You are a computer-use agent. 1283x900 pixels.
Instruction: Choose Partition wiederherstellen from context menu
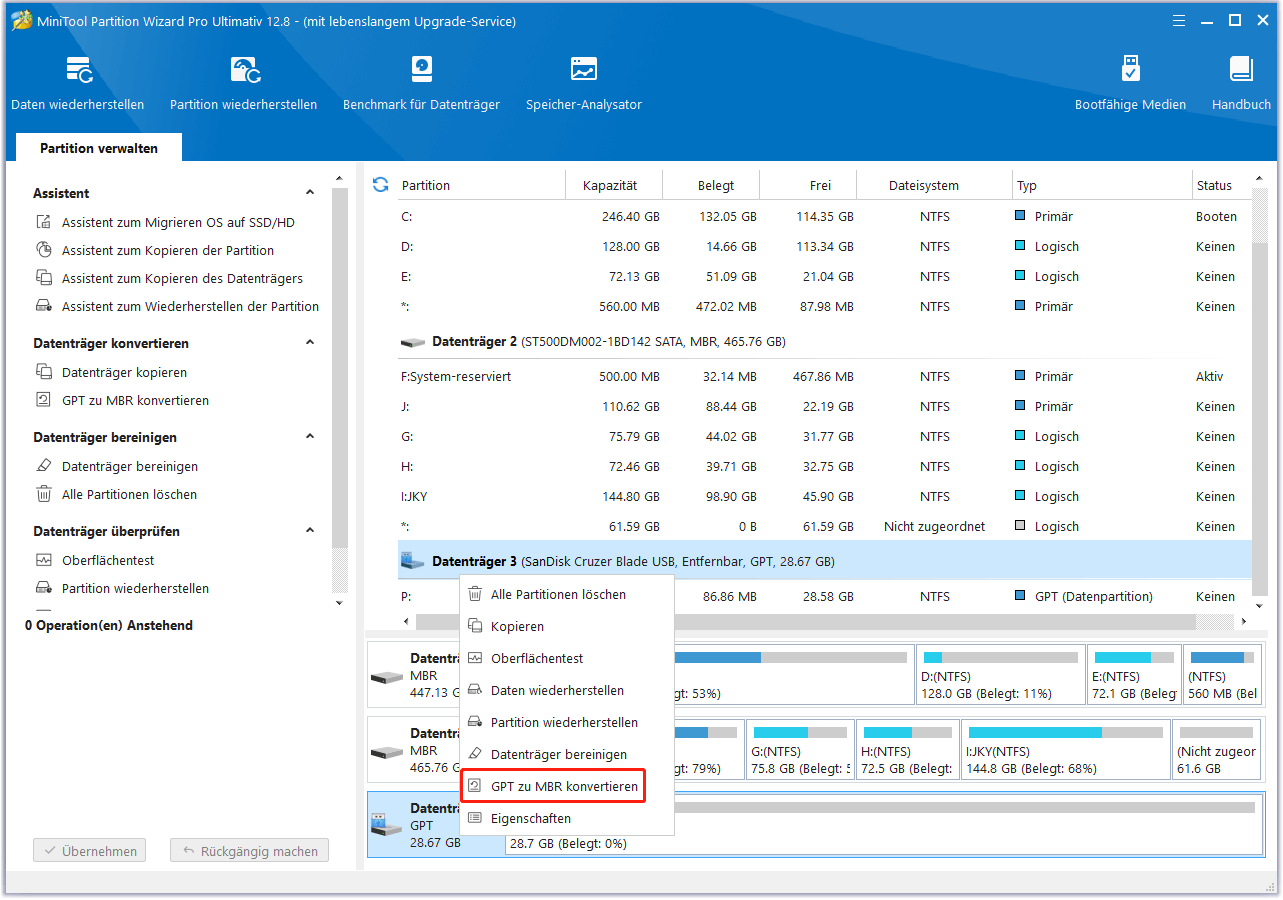pos(566,722)
